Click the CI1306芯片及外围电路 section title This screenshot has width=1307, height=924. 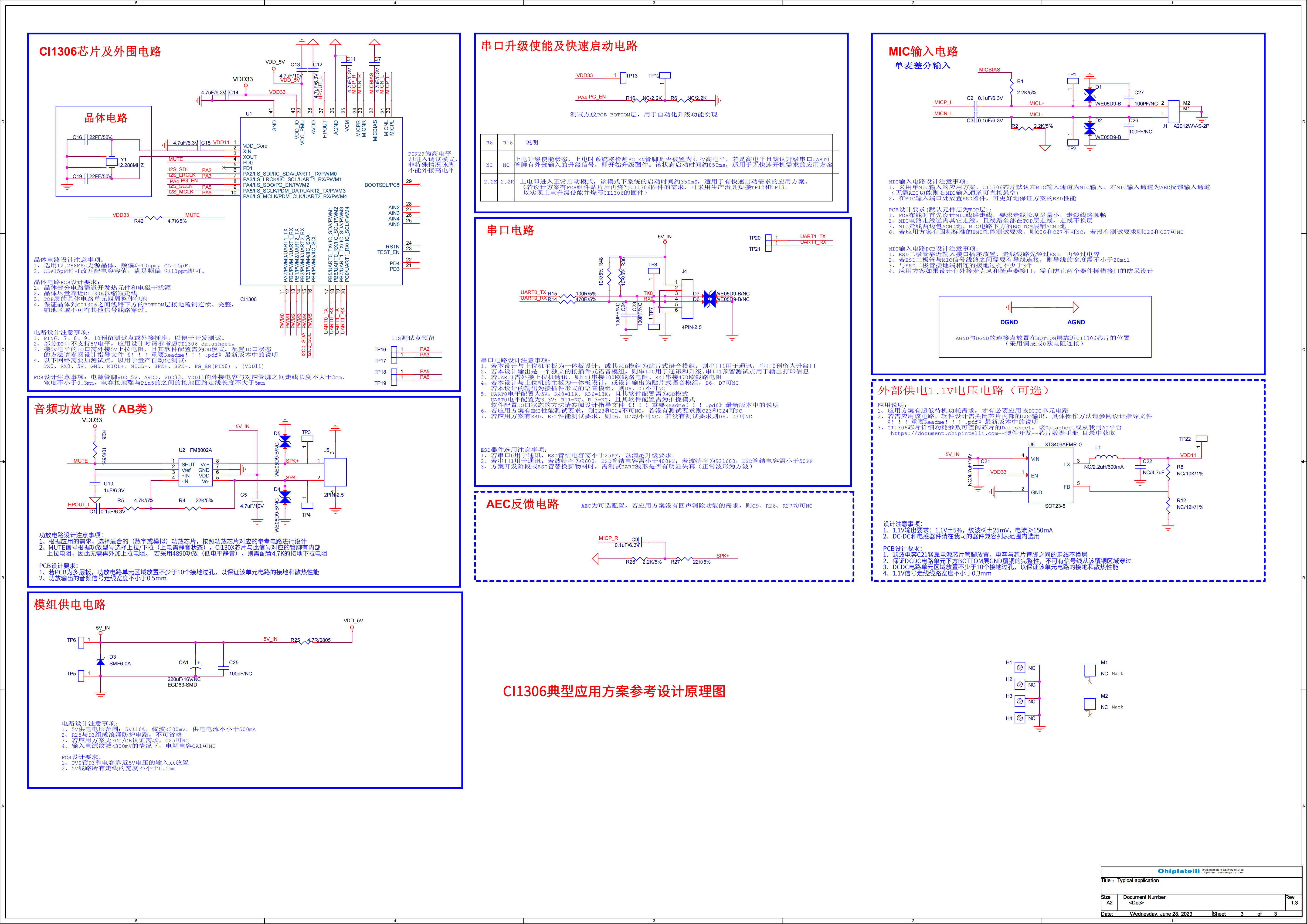point(100,51)
